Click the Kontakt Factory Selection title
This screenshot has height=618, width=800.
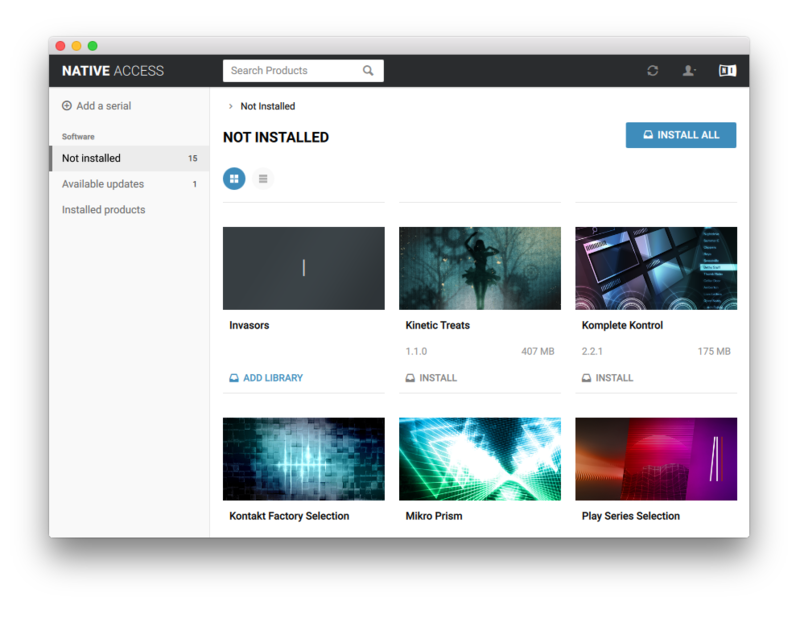point(289,516)
